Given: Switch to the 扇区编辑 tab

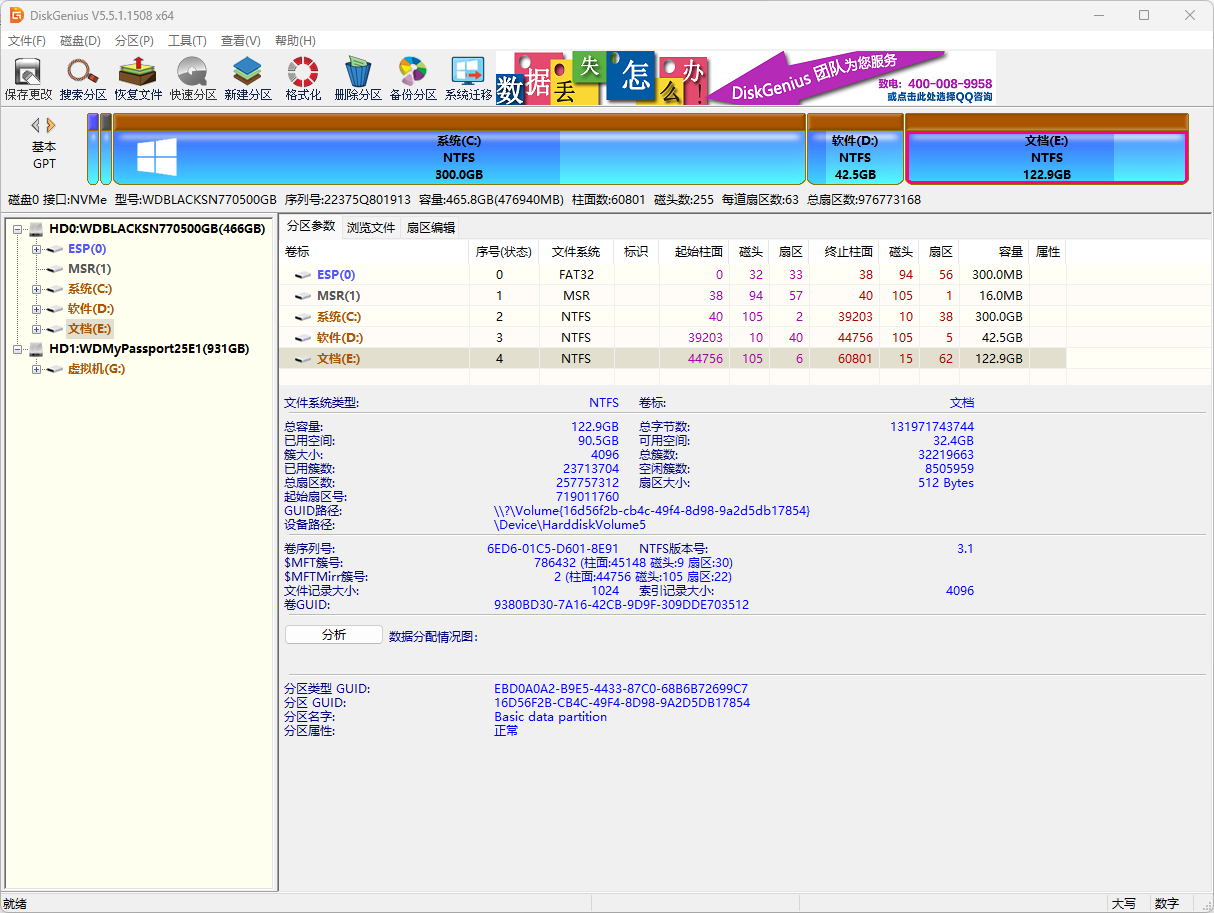Looking at the screenshot, I should [x=431, y=227].
